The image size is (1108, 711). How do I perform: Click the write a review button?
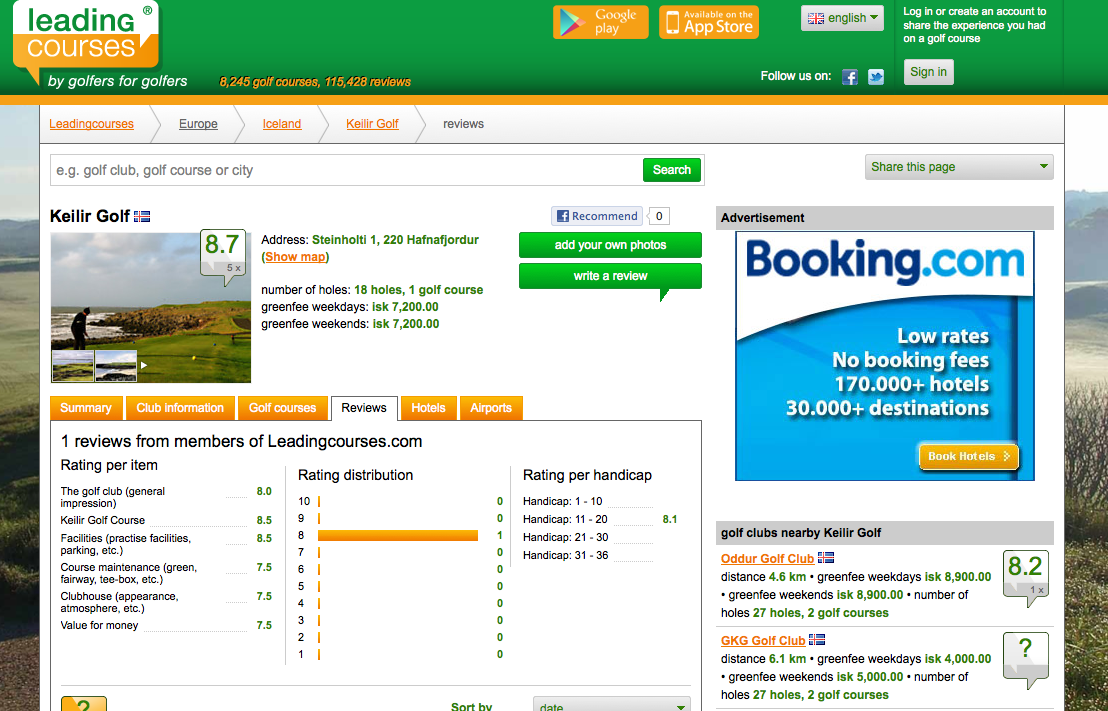[x=610, y=276]
